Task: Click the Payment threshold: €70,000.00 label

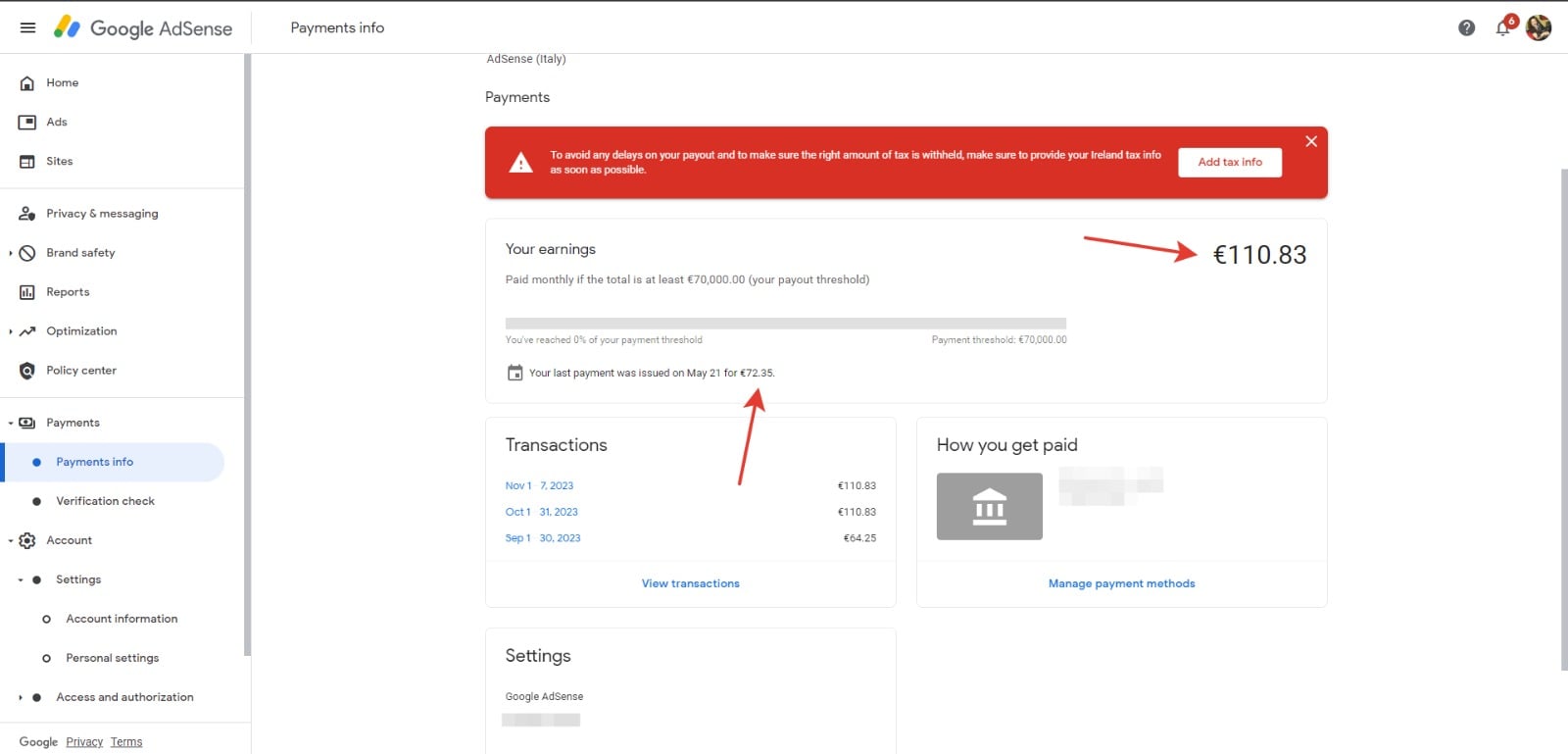Action: click(x=1000, y=340)
